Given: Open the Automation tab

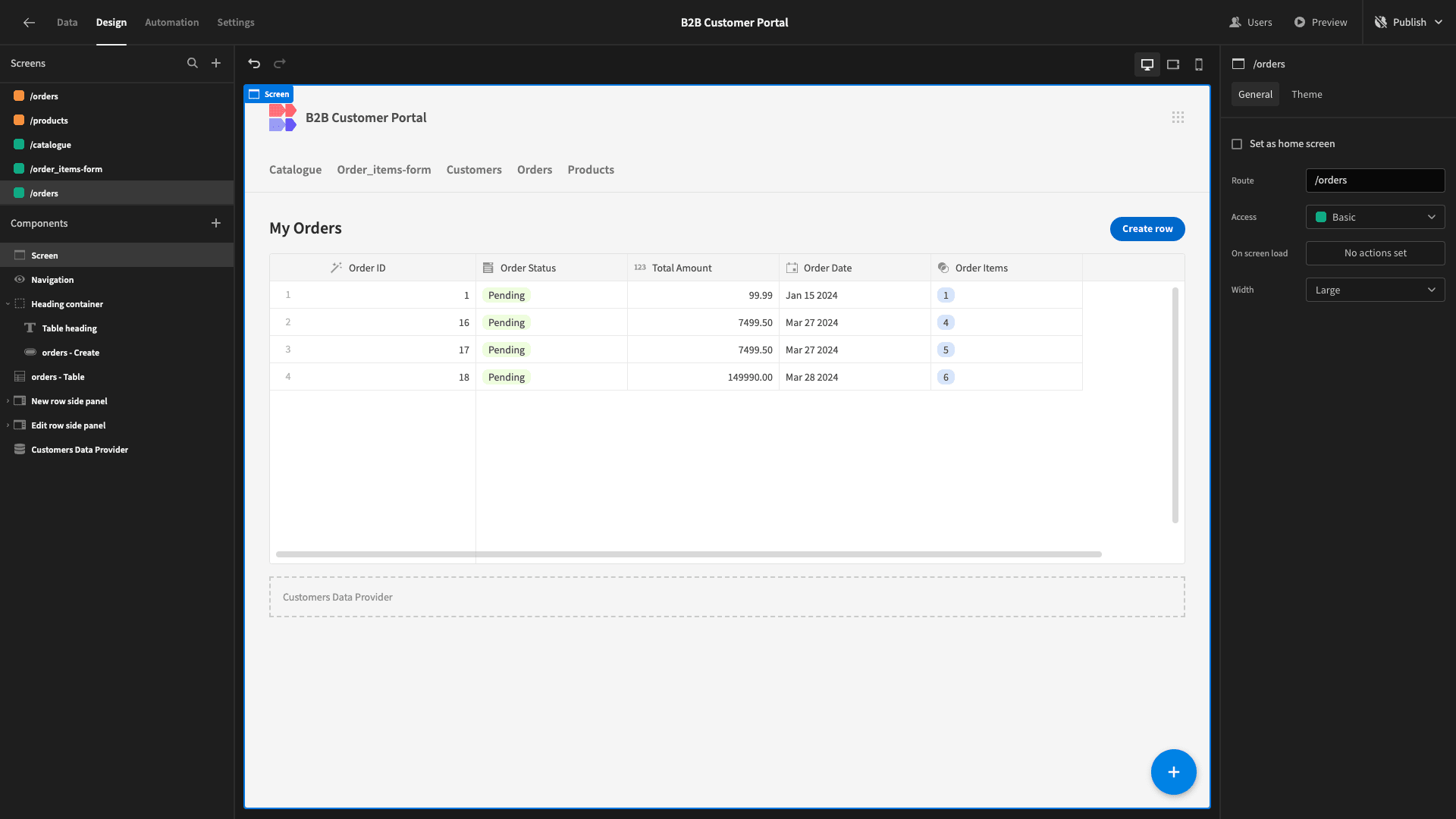Looking at the screenshot, I should (171, 22).
